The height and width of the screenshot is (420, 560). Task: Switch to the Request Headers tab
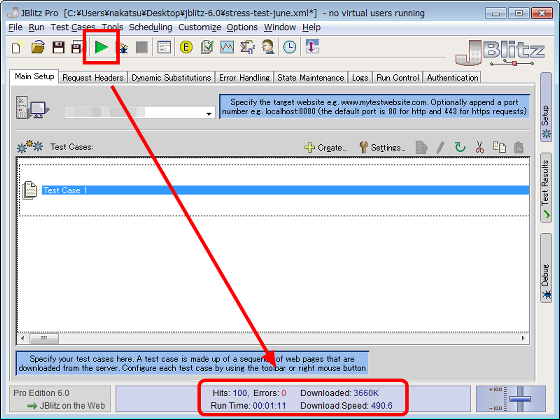click(x=93, y=78)
